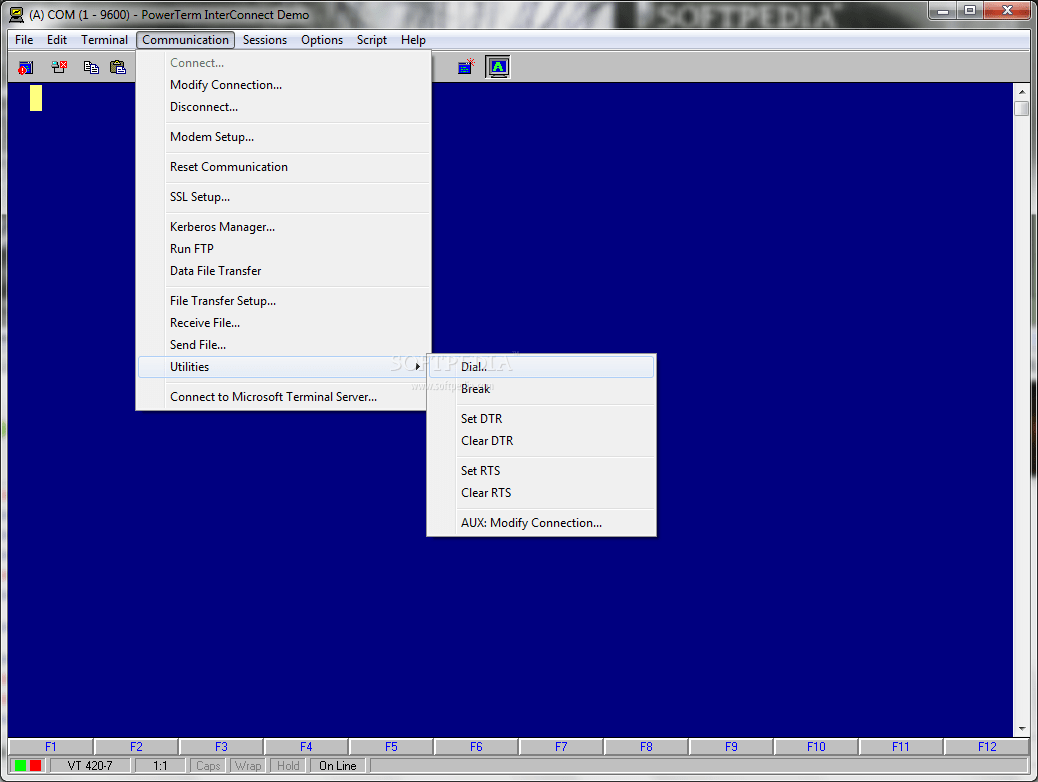
Task: Select the Disconnect... menu entry
Action: point(283,107)
